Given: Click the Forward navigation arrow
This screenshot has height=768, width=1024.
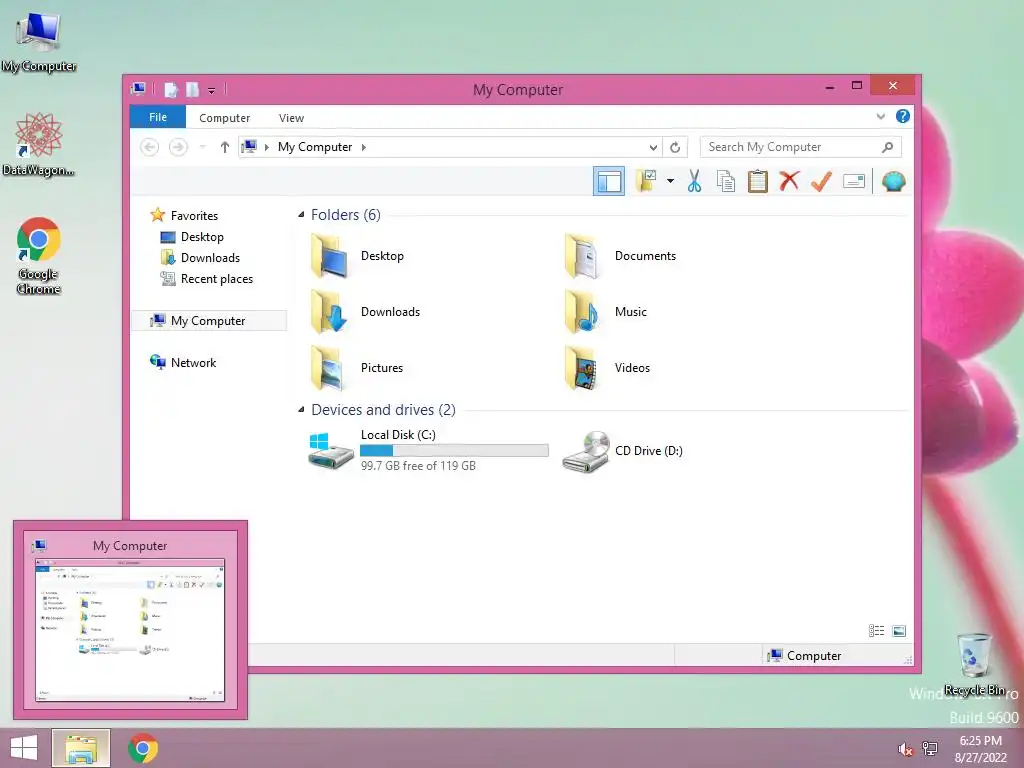Looking at the screenshot, I should [x=178, y=147].
